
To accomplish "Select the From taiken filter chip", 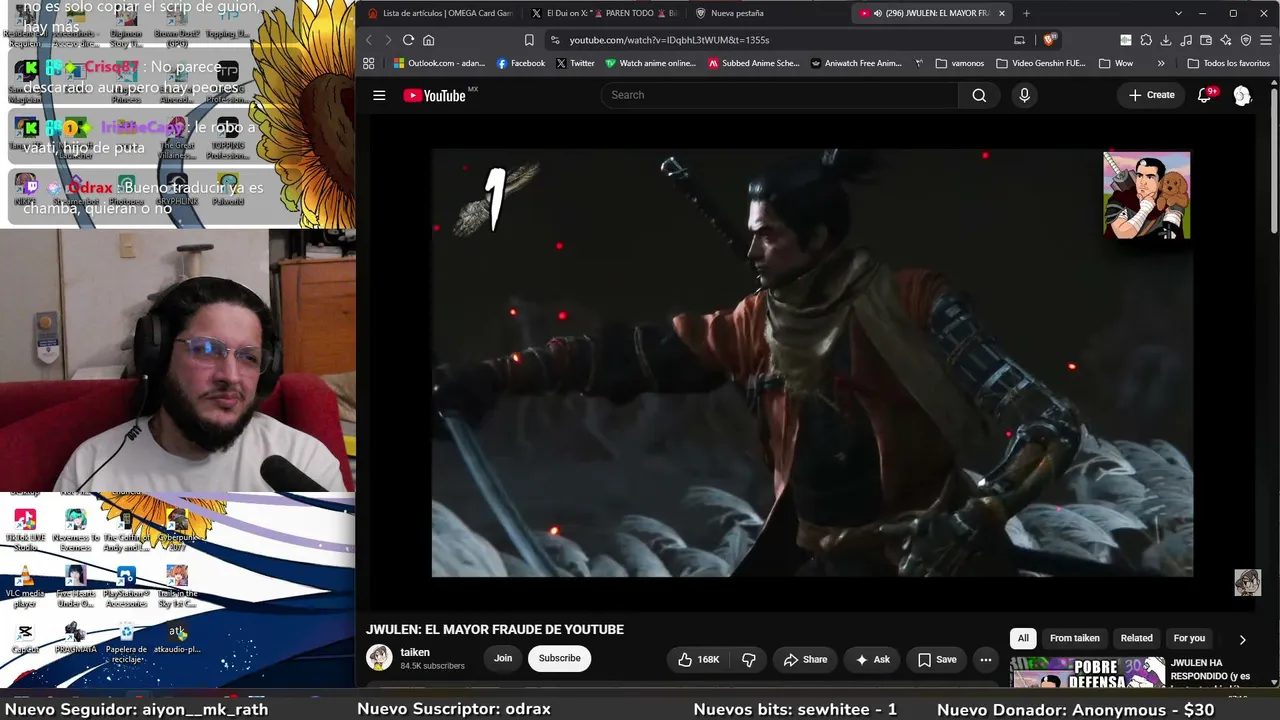I will pyautogui.click(x=1074, y=638).
